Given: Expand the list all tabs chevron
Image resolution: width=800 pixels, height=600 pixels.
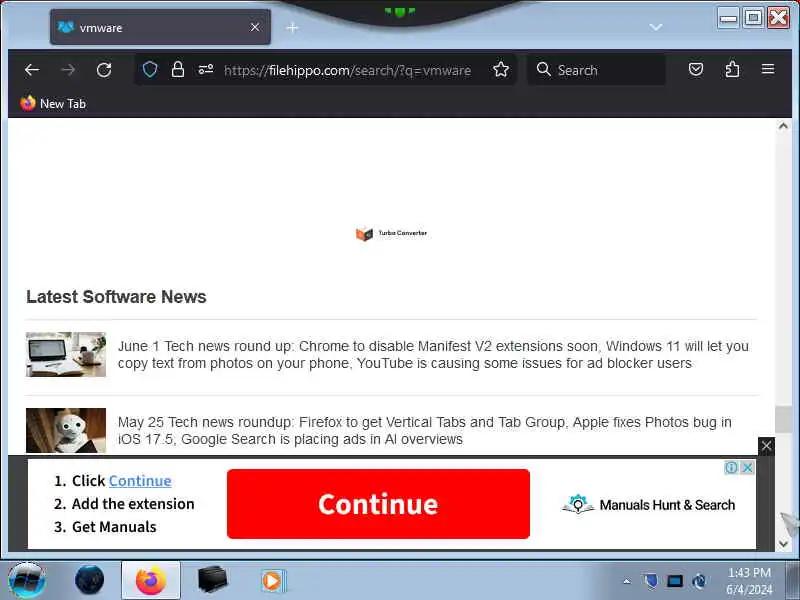Looking at the screenshot, I should [656, 27].
